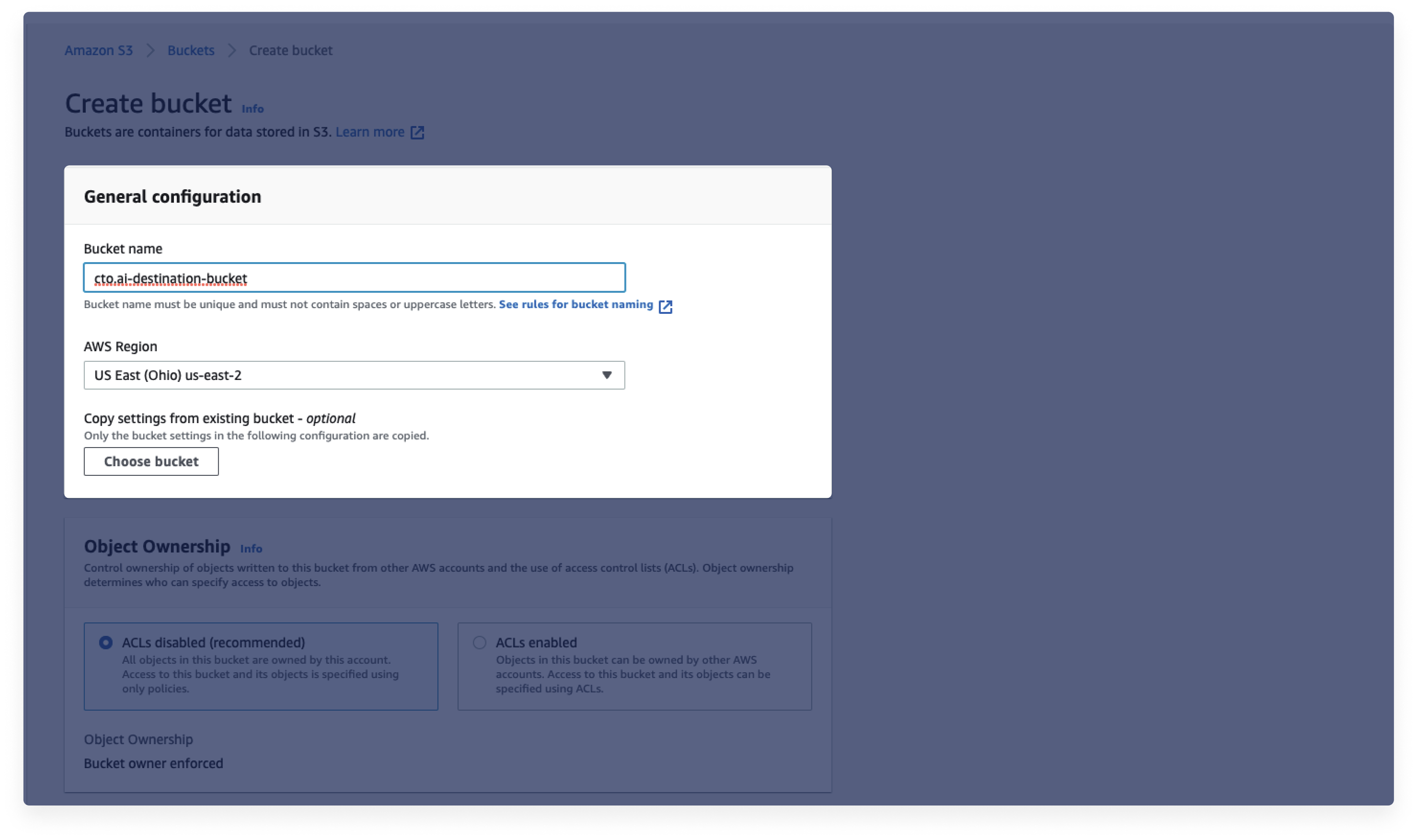Click the General configuration heading

[x=173, y=196]
